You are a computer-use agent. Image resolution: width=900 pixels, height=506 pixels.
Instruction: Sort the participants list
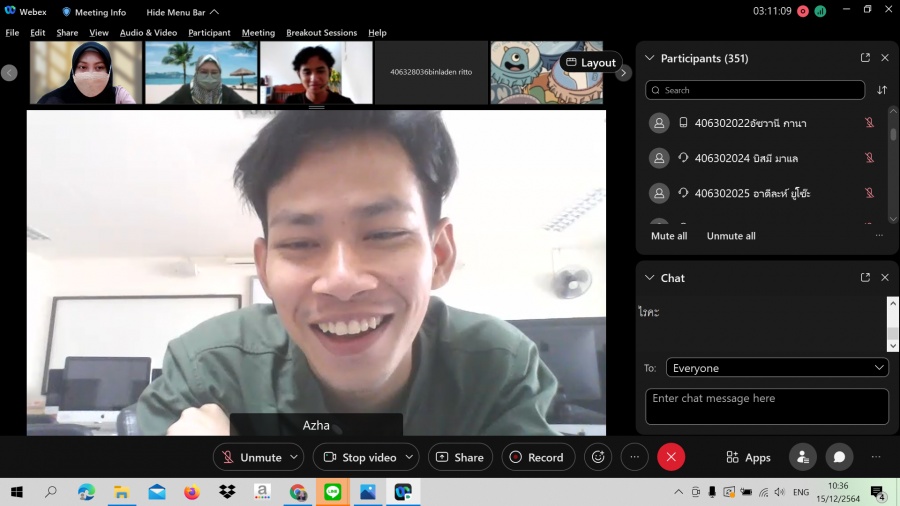(882, 90)
